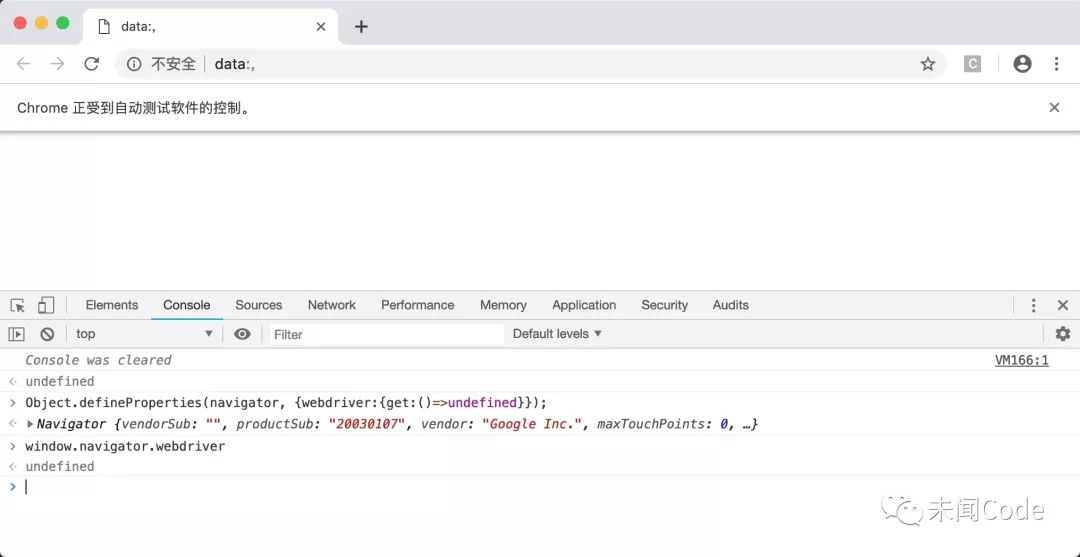
Task: Switch to the Elements tab
Action: [x=112, y=305]
